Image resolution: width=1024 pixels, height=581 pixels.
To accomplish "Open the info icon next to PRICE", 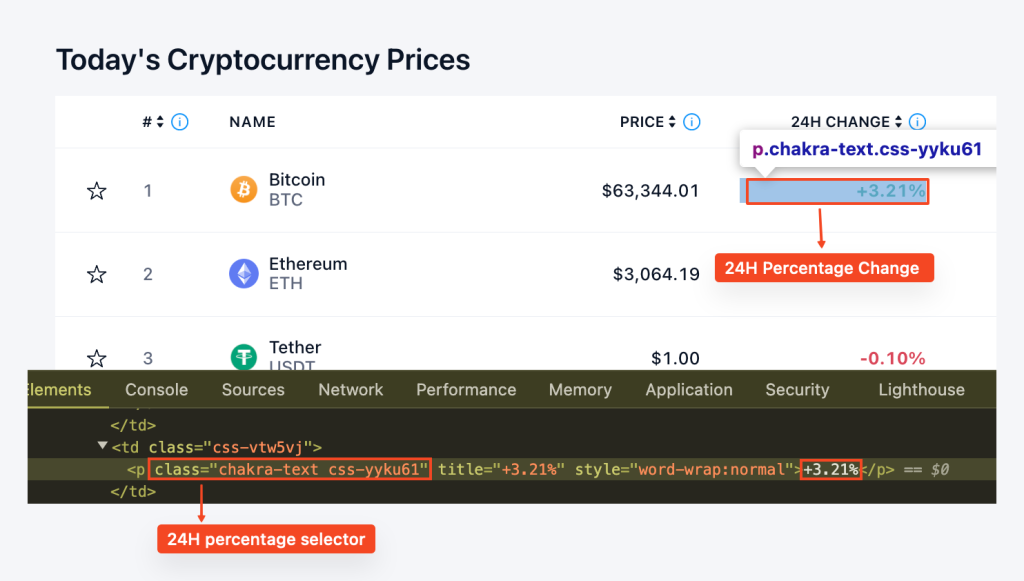I will point(692,122).
